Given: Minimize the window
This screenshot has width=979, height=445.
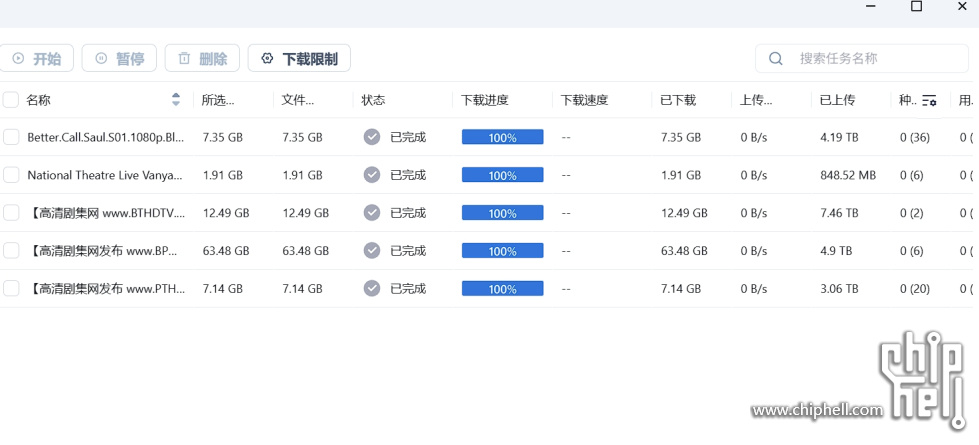Looking at the screenshot, I should pos(870,6).
